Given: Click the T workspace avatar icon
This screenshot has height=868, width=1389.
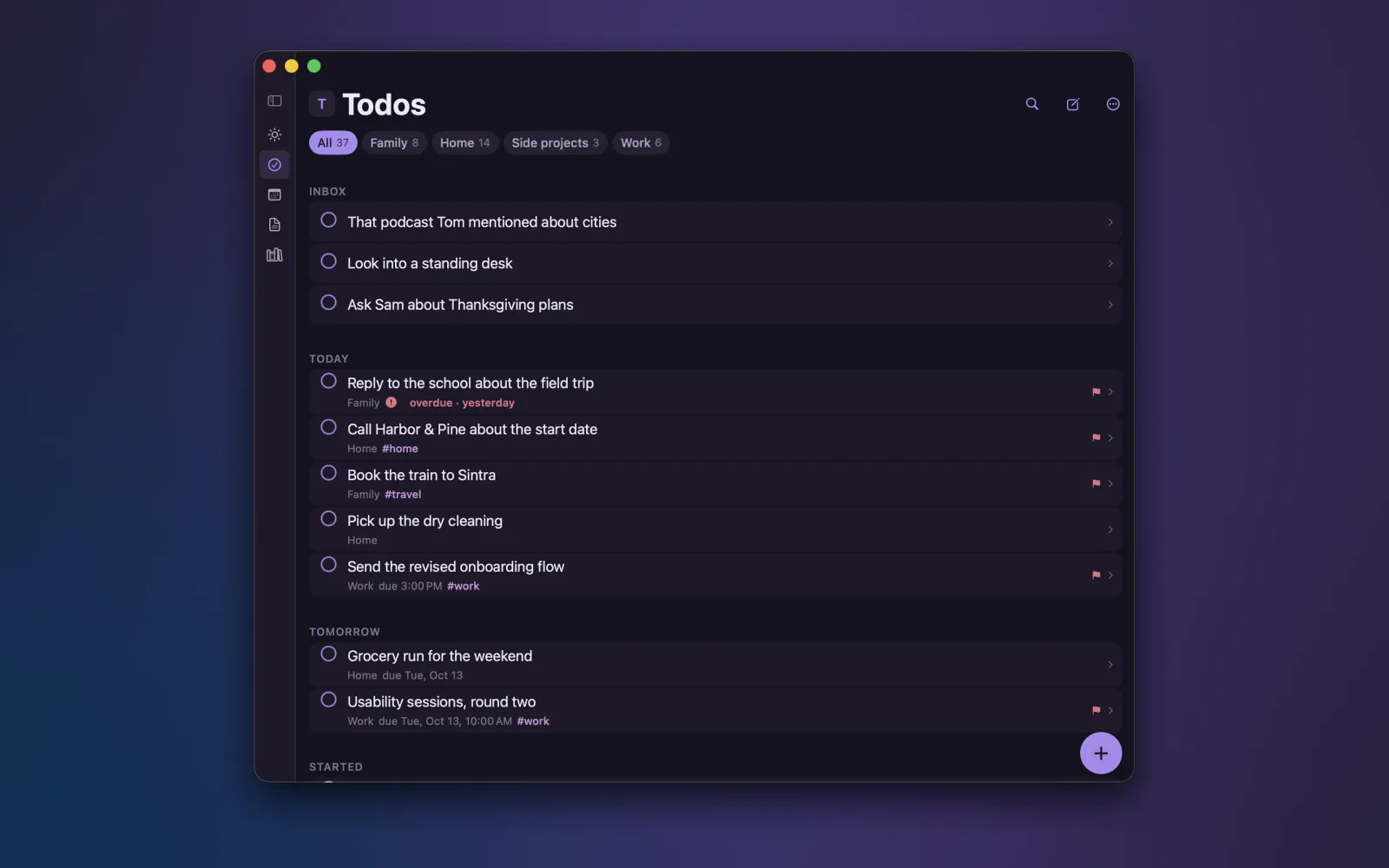Looking at the screenshot, I should [x=321, y=104].
